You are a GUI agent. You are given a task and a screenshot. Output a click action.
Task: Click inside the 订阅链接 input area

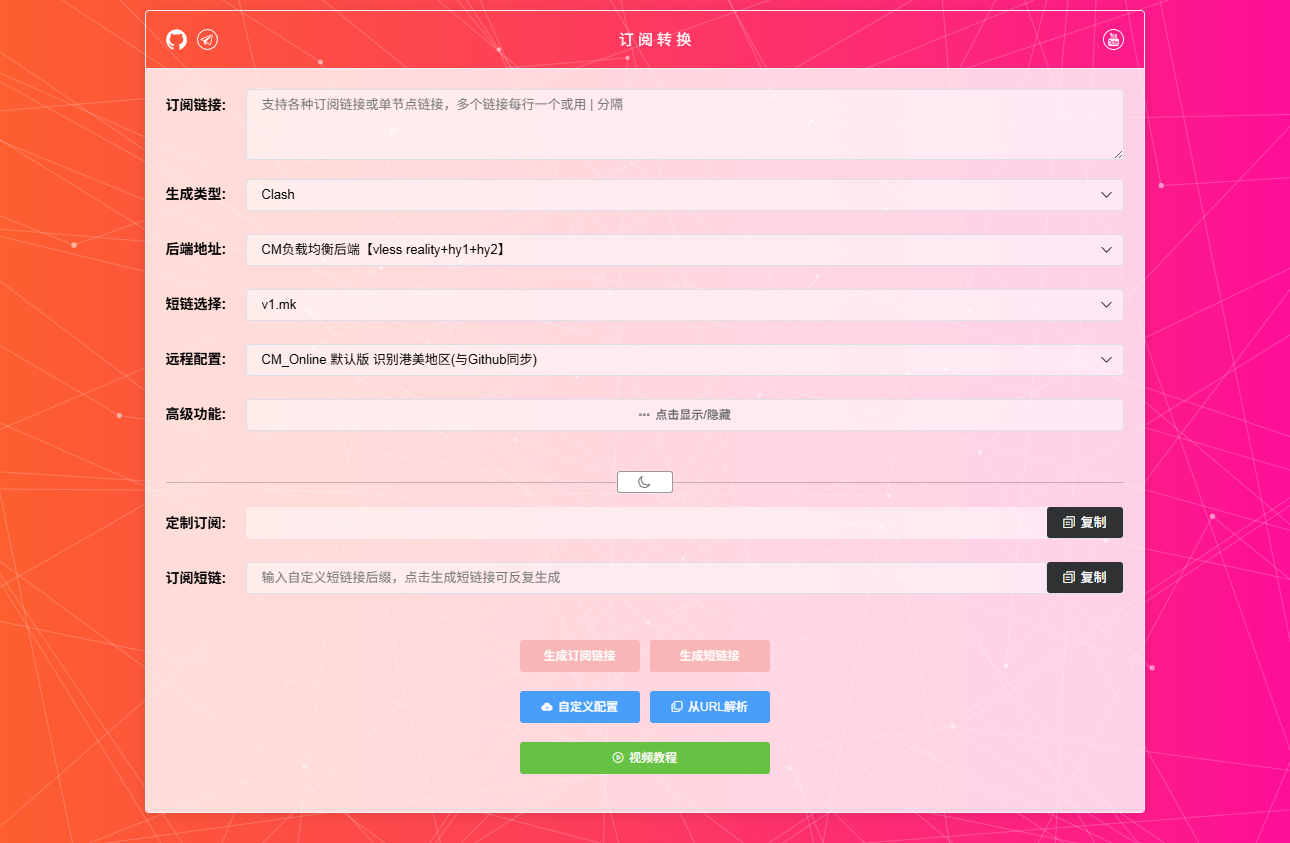(684, 122)
